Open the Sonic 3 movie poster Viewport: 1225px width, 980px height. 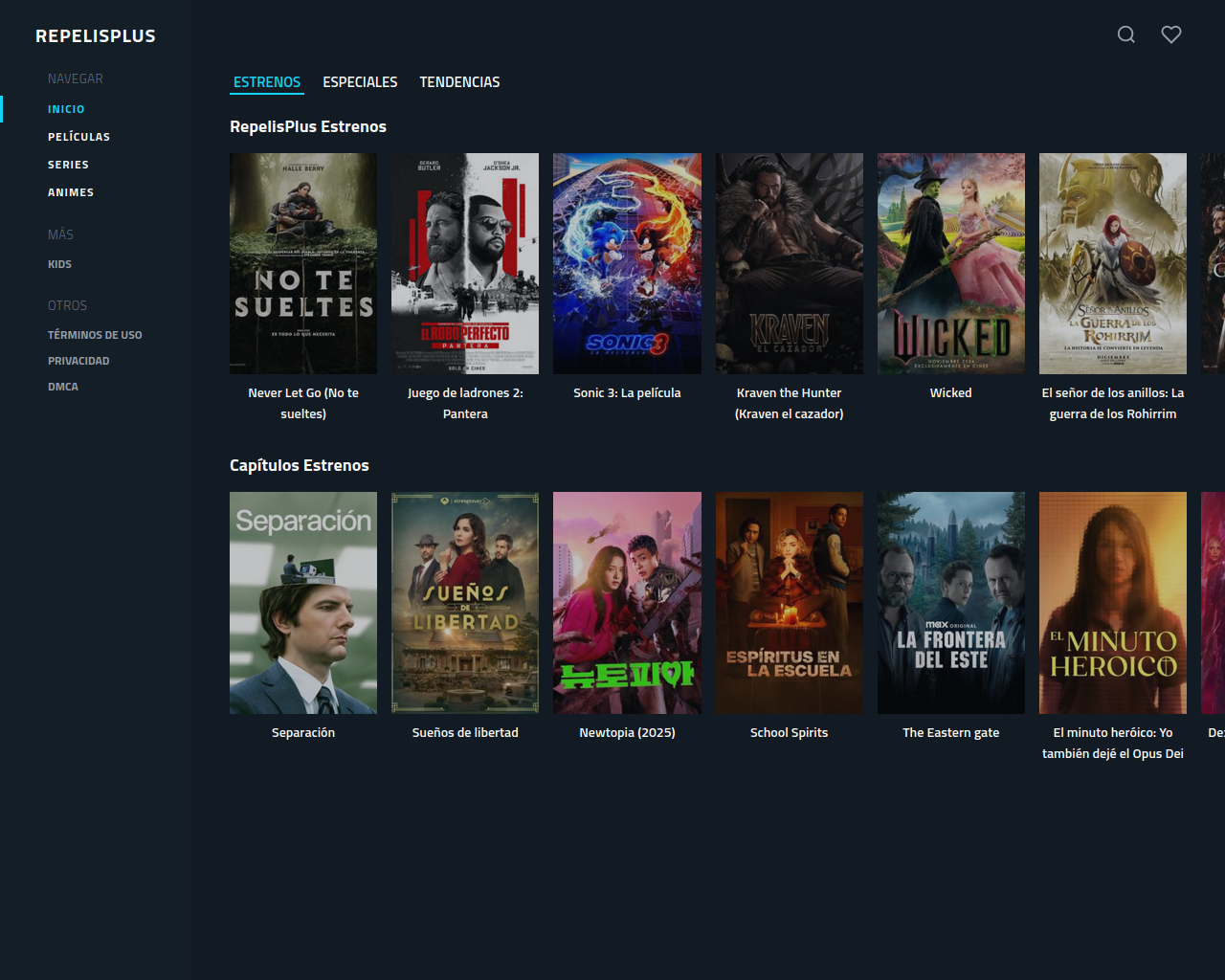[627, 263]
